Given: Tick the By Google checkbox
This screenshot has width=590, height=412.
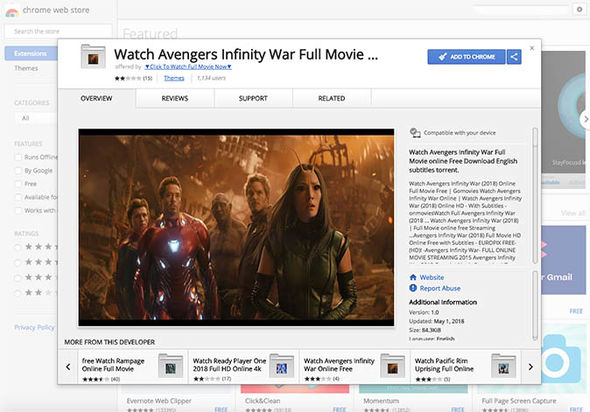Looking at the screenshot, I should 18,170.
